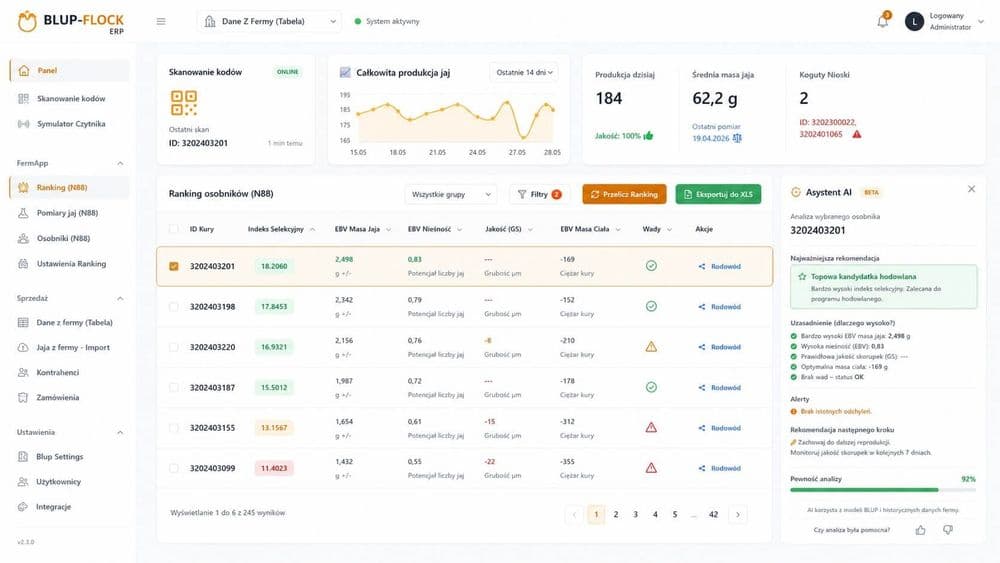1000x563 pixels.
Task: Sort by Indeks Selekcyjny column
Action: 281,229
